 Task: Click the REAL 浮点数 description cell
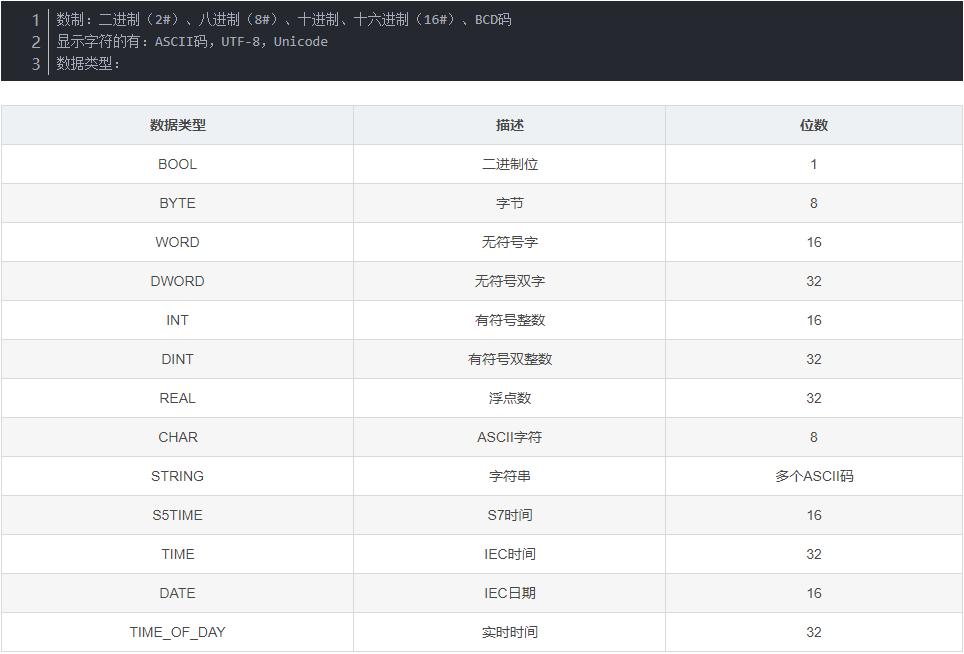[508, 398]
